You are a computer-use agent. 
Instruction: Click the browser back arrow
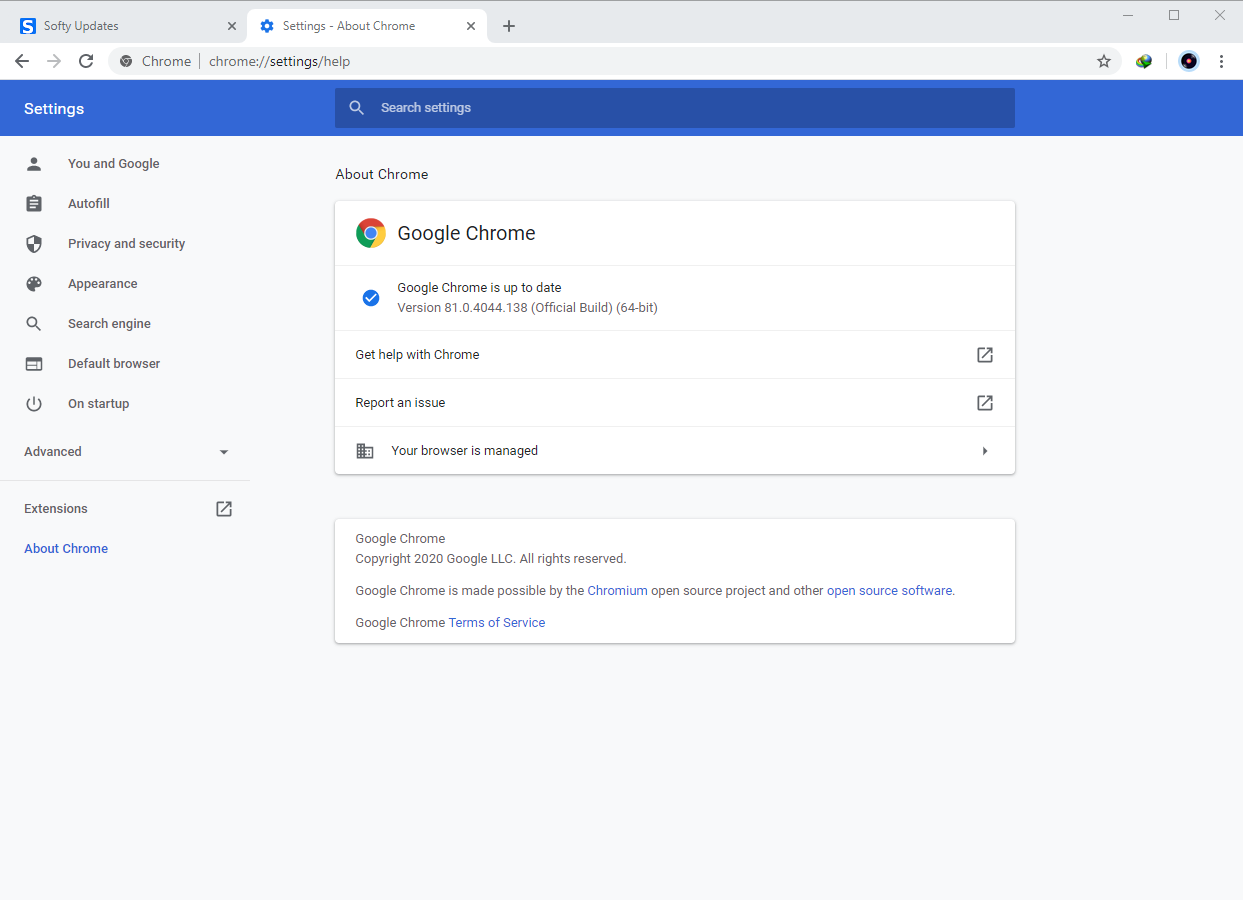point(22,61)
